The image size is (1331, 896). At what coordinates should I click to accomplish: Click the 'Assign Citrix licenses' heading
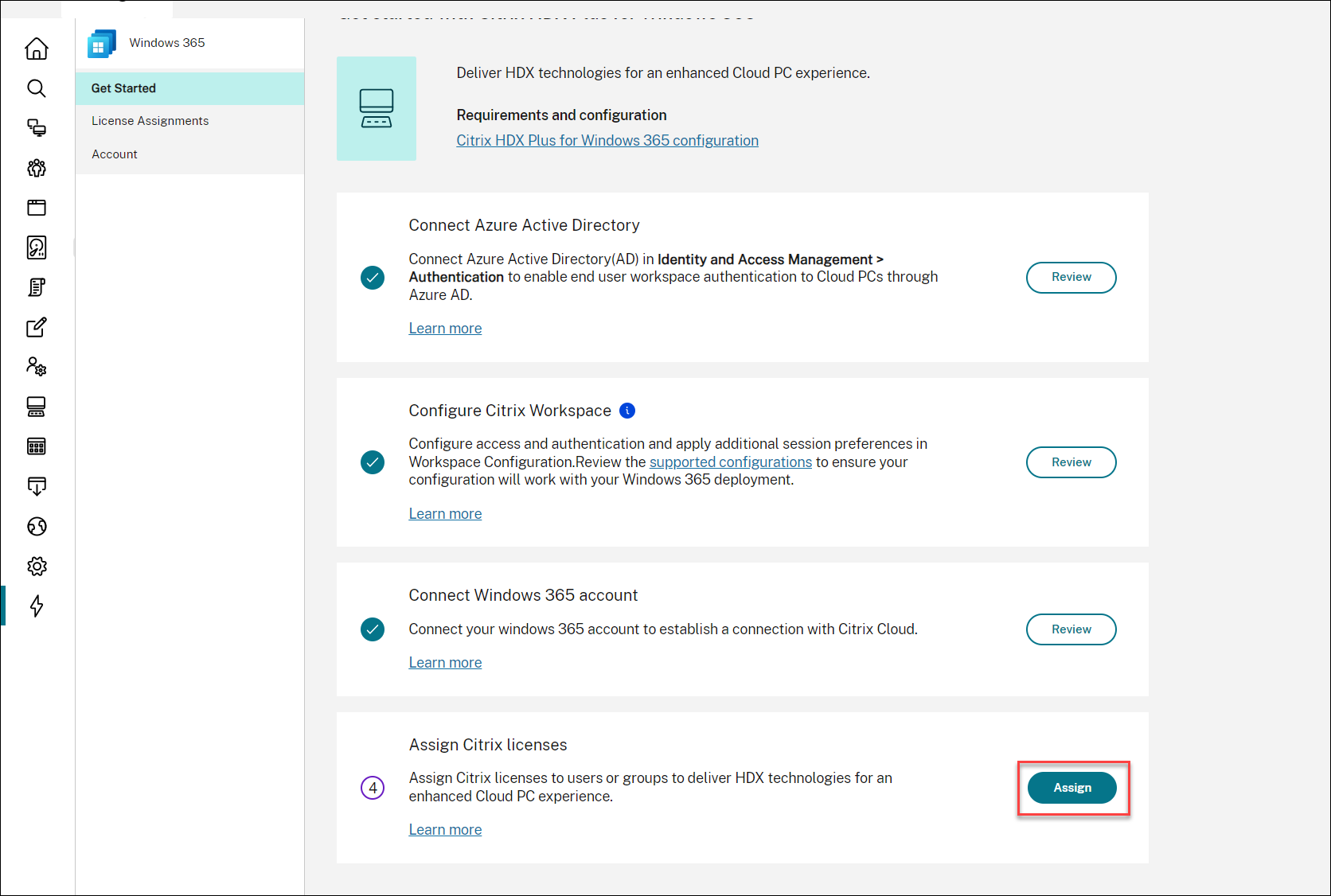pyautogui.click(x=488, y=745)
